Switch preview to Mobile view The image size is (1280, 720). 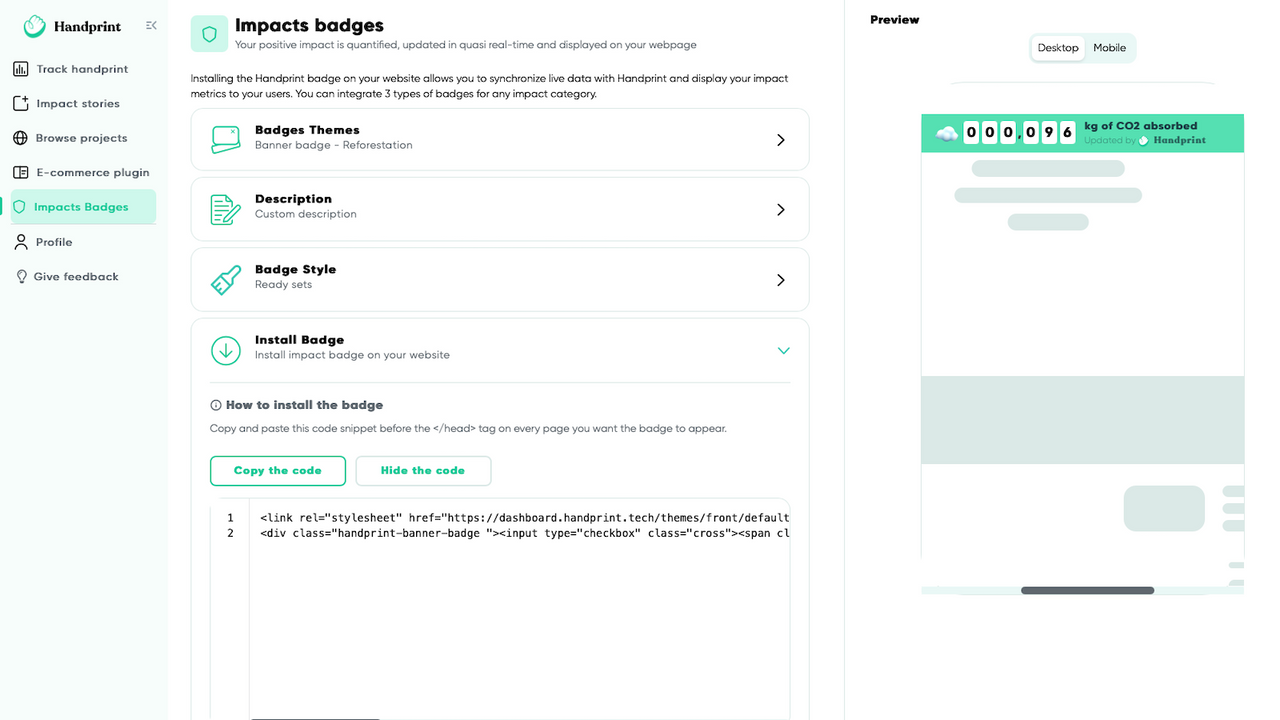click(1109, 47)
